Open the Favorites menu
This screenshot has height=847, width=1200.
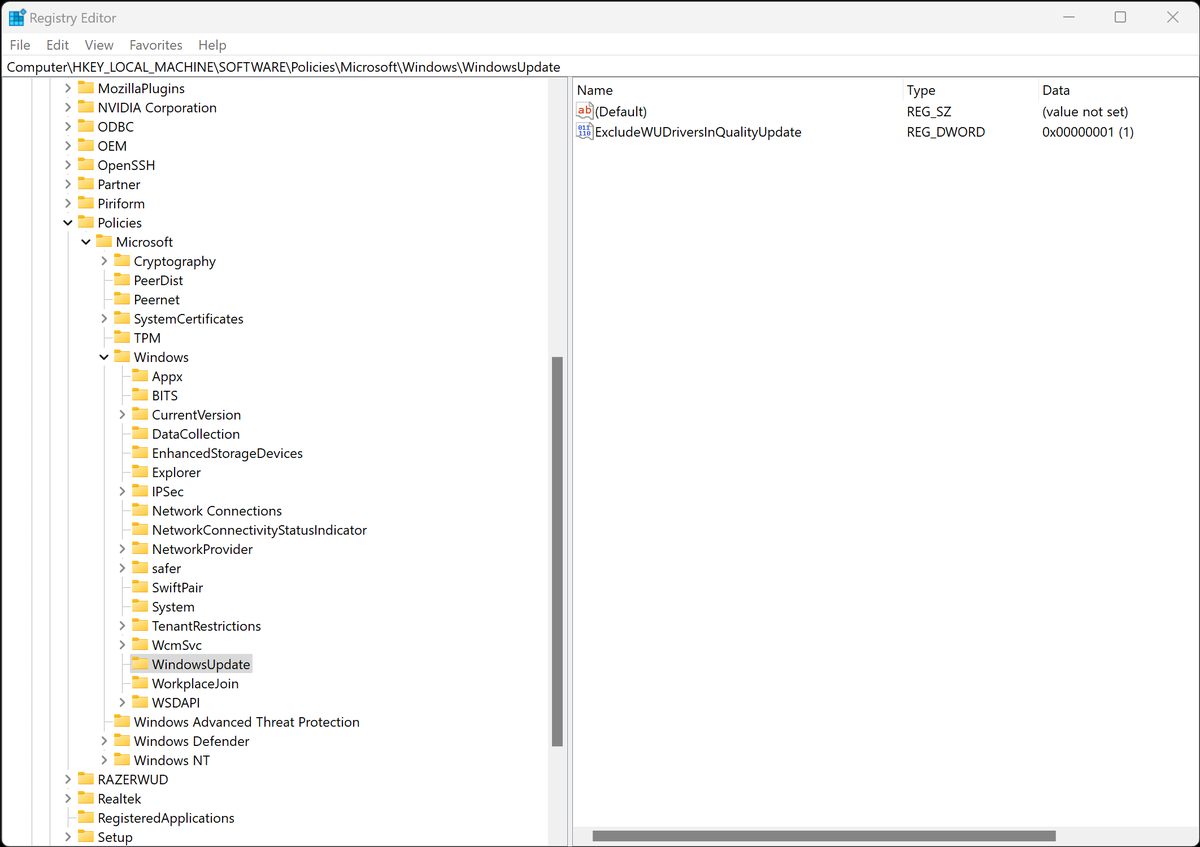click(x=156, y=45)
